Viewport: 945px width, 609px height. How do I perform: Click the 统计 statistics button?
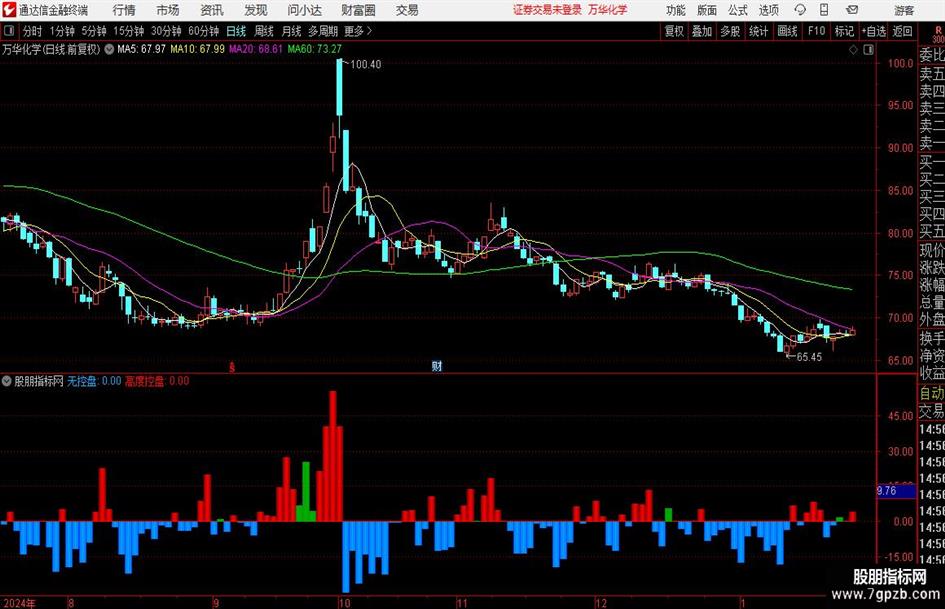click(x=759, y=31)
